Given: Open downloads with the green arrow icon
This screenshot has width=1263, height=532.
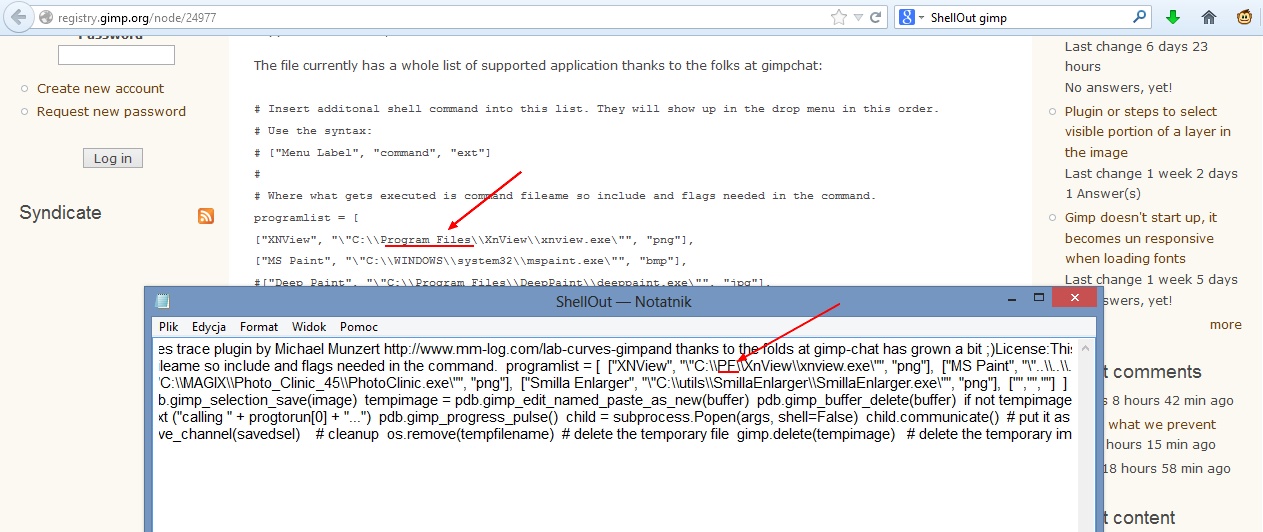Looking at the screenshot, I should pyautogui.click(x=1173, y=17).
